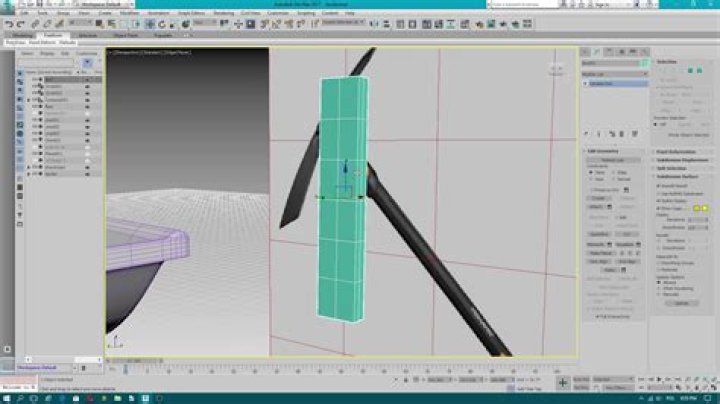Open the reference coordinate system dropdown
This screenshot has height=404, width=720.
click(204, 23)
